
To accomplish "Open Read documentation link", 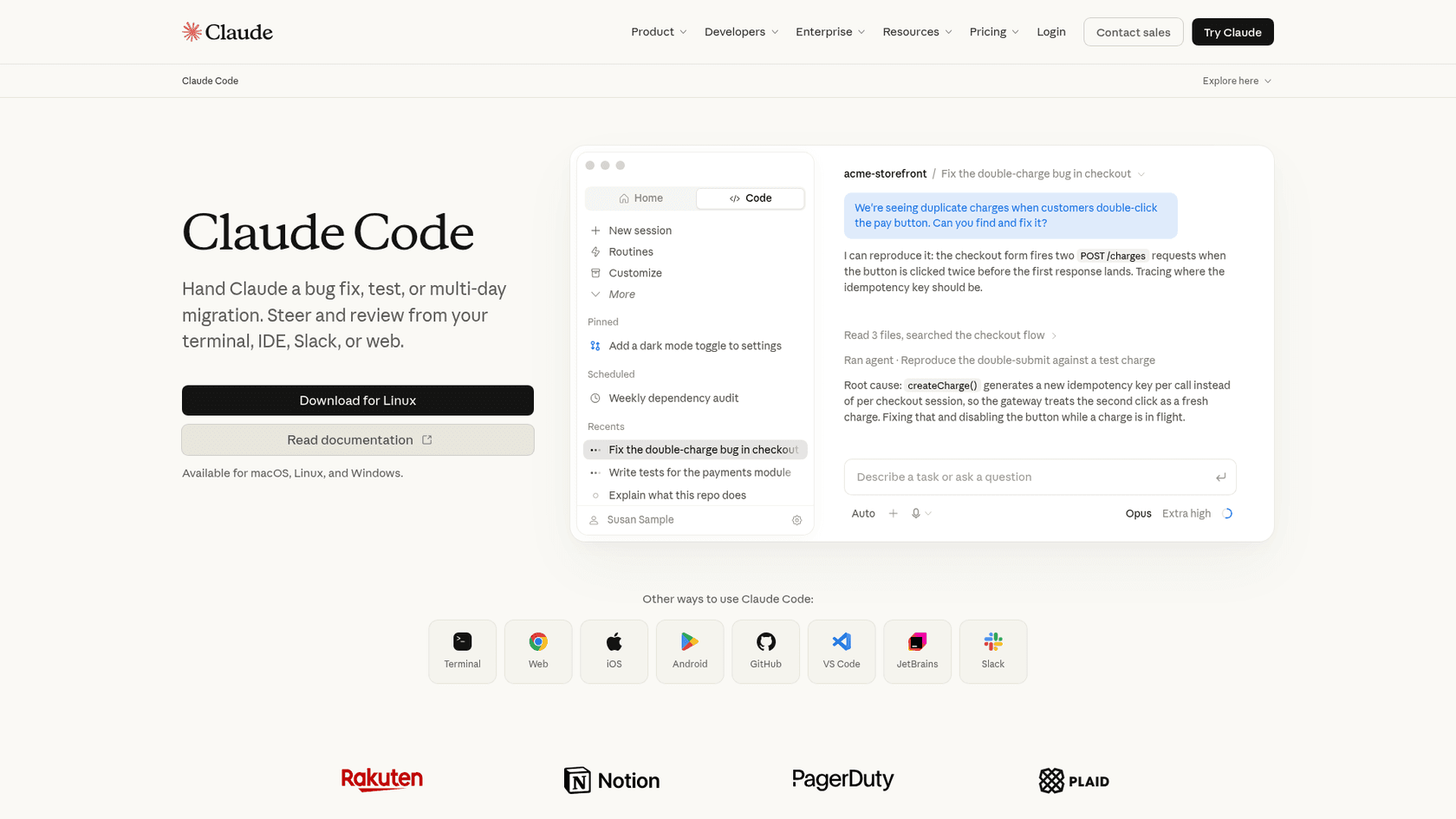I will (358, 440).
